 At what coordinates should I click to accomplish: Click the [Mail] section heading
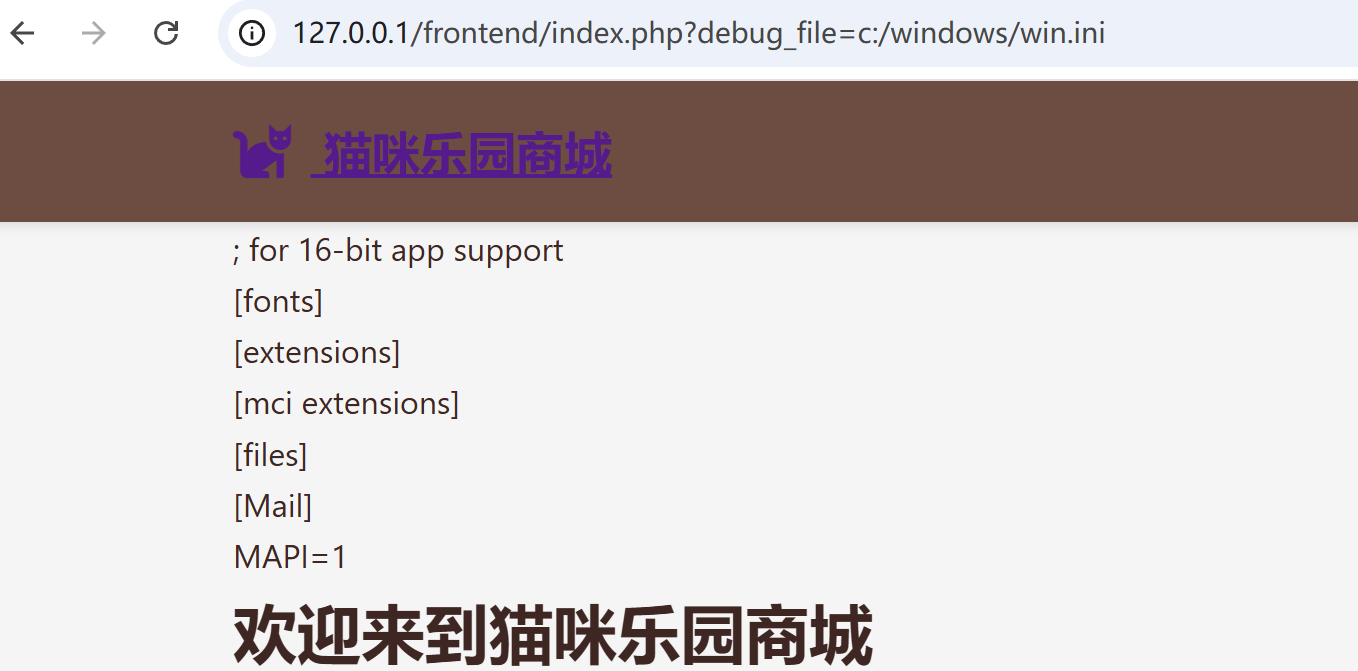(272, 506)
